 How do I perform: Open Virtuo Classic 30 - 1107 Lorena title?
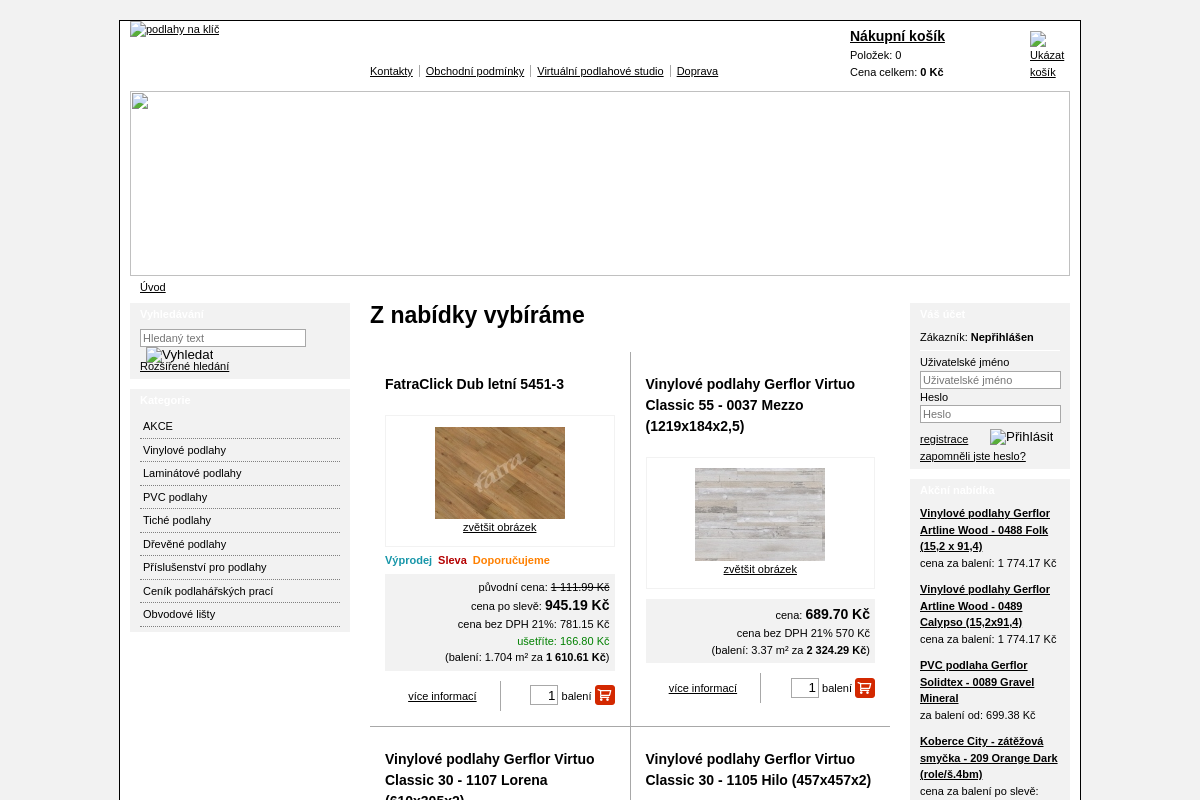click(490, 776)
